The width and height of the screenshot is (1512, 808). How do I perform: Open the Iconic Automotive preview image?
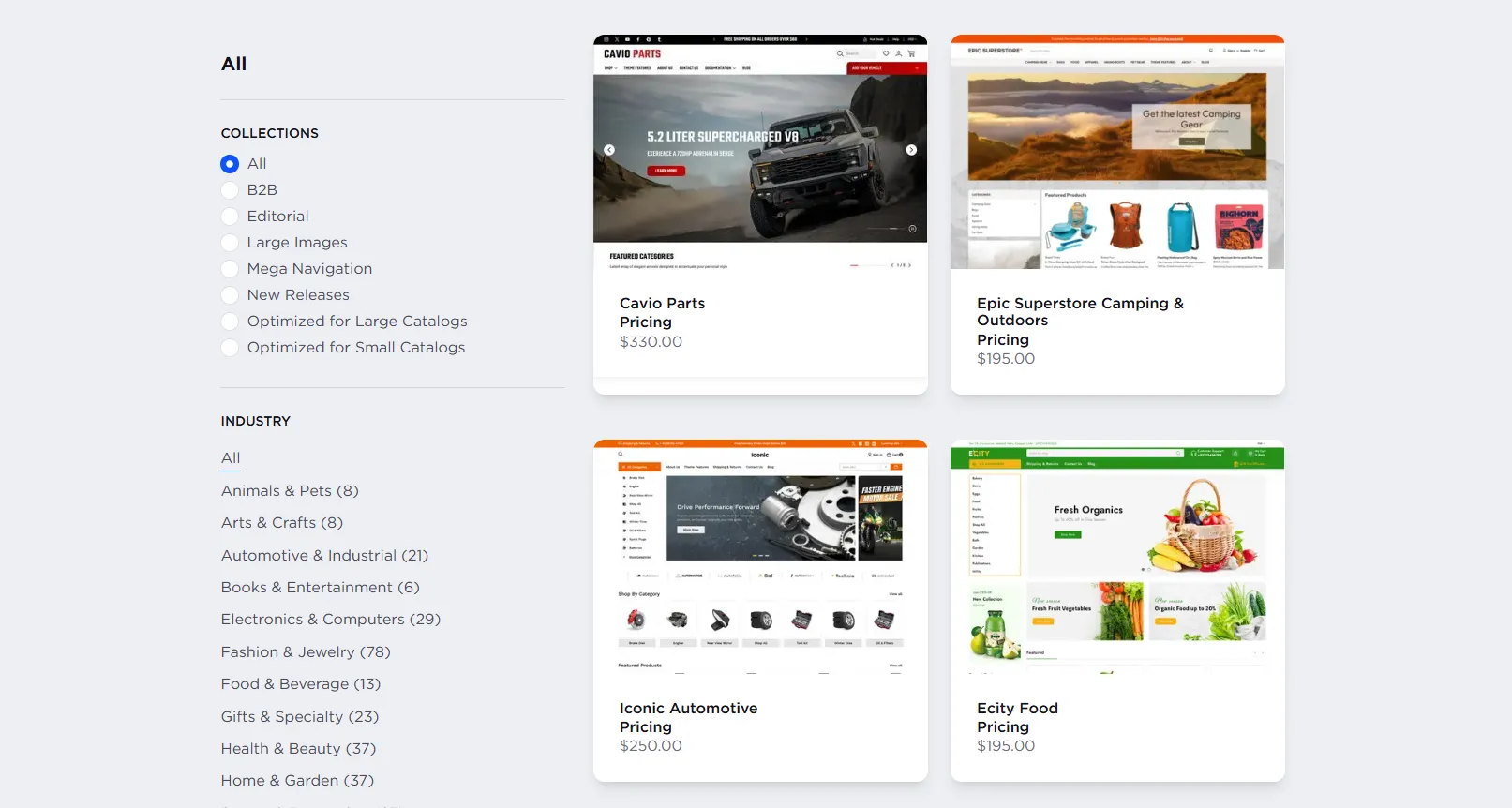tap(760, 557)
